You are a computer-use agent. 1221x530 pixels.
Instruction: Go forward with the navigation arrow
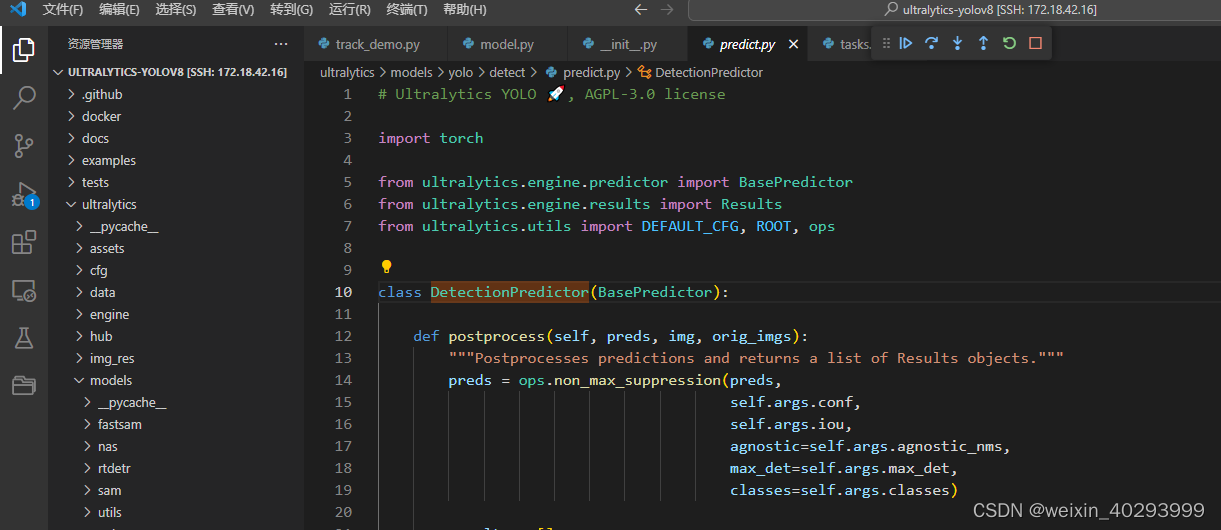coord(667,9)
